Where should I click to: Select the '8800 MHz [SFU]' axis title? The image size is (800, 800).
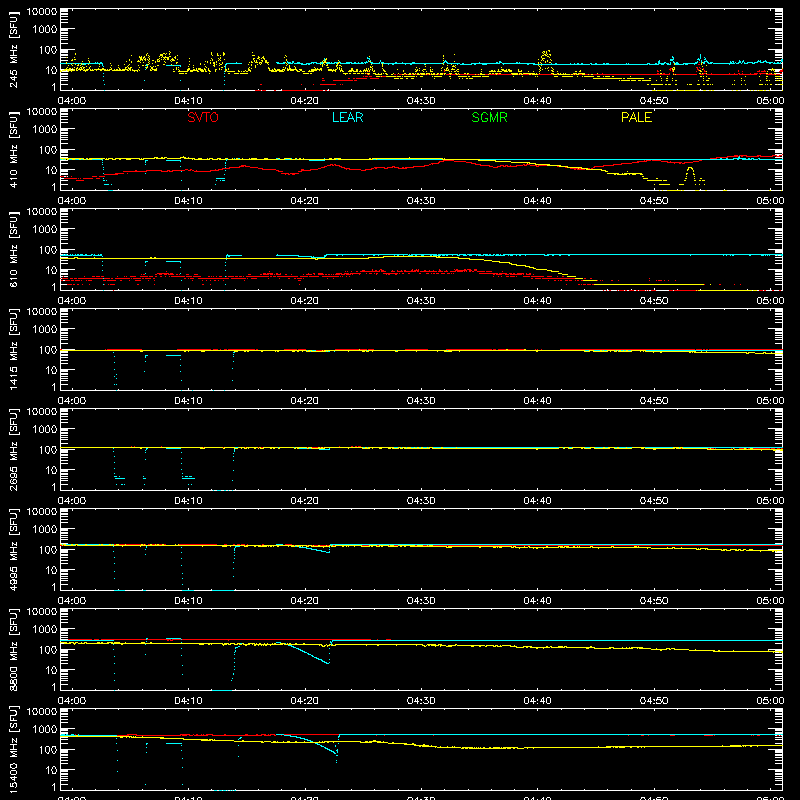click(x=13, y=649)
